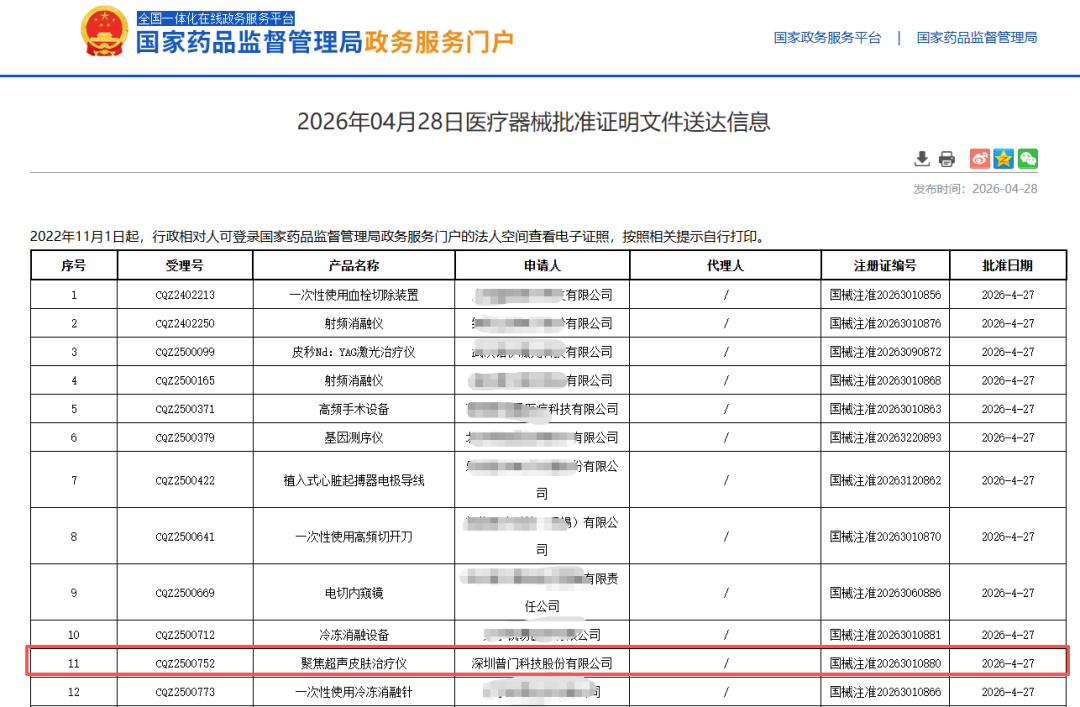
Task: Select cell 国械注准20263120862
Action: (x=885, y=480)
